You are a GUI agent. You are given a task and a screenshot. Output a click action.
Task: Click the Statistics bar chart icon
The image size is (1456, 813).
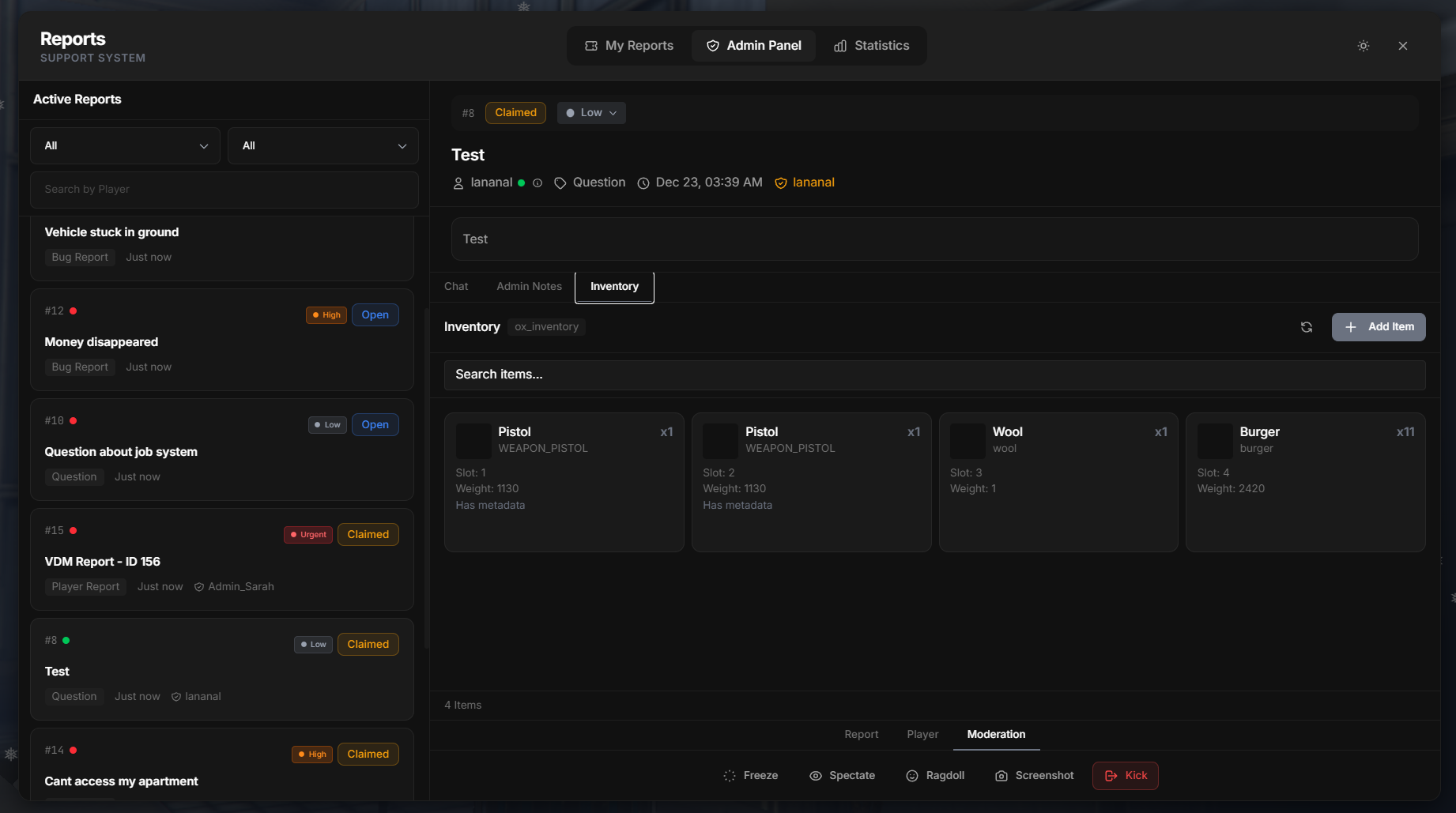pos(840,46)
